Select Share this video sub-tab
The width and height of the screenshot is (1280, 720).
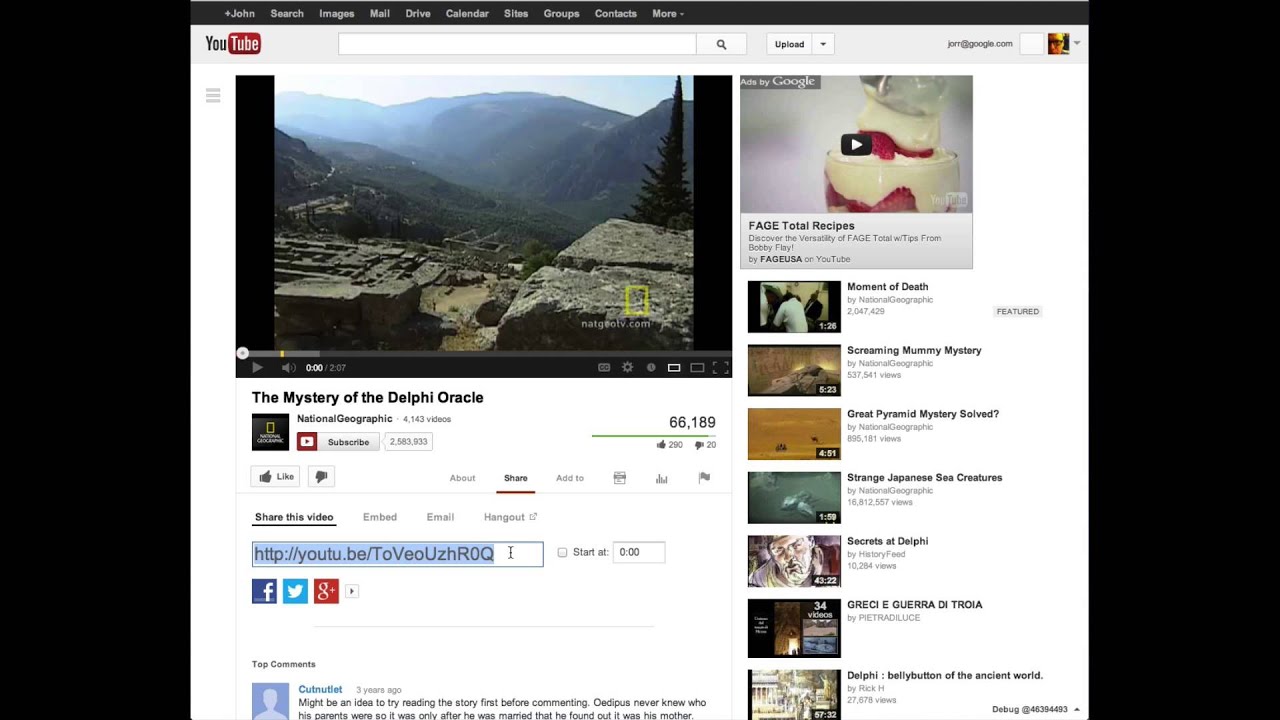[x=294, y=517]
